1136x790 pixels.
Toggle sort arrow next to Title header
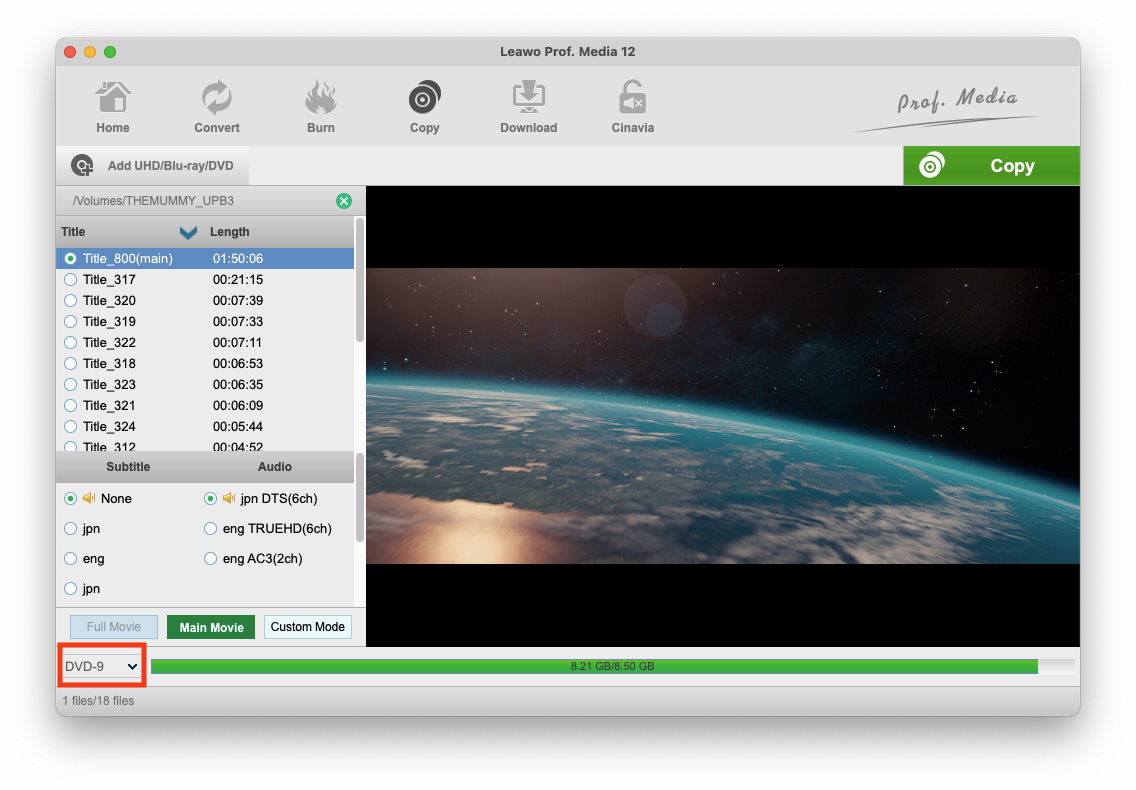(x=188, y=232)
